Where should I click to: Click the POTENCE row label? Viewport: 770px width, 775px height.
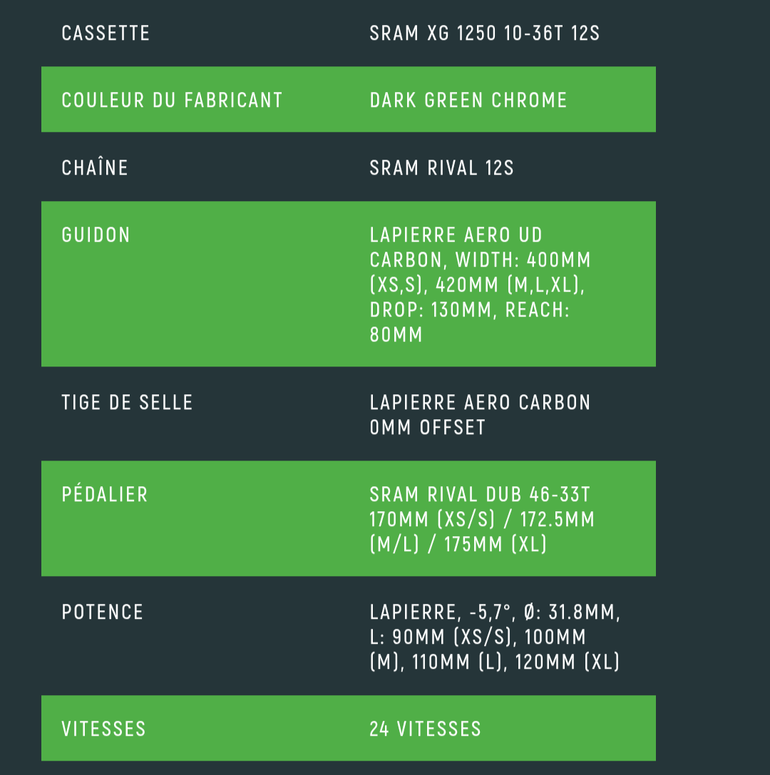[x=102, y=612]
